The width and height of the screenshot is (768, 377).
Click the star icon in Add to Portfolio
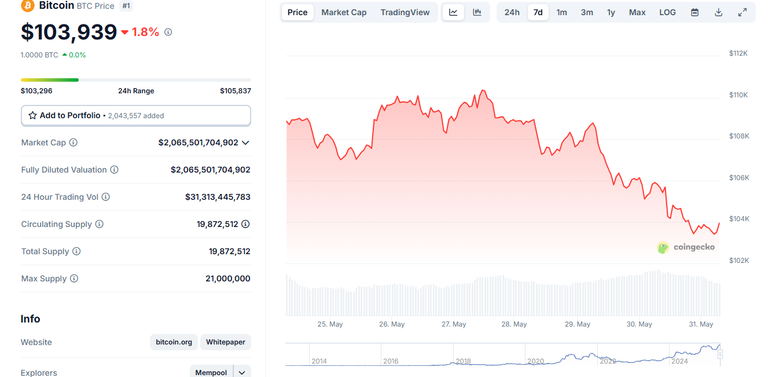click(32, 116)
